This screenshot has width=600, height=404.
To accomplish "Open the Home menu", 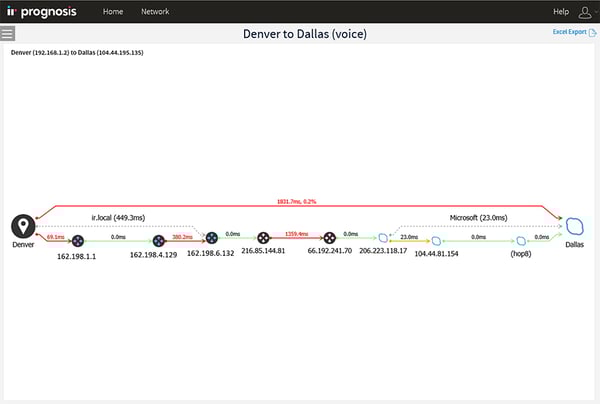I will (x=113, y=12).
